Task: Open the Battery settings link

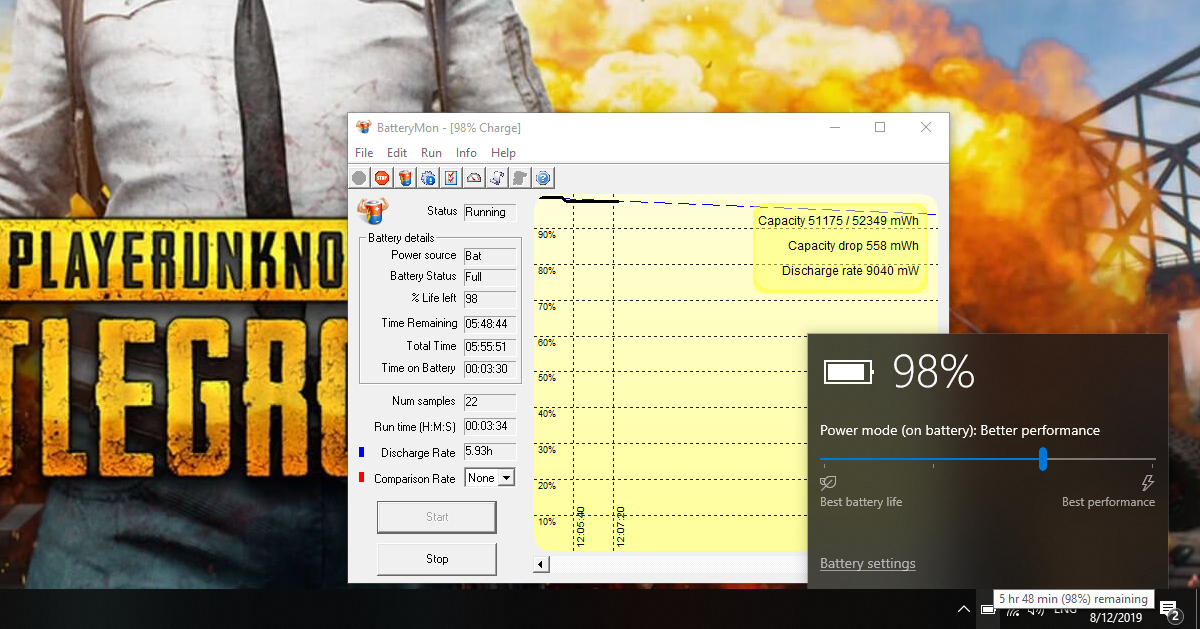Action: pos(868,564)
